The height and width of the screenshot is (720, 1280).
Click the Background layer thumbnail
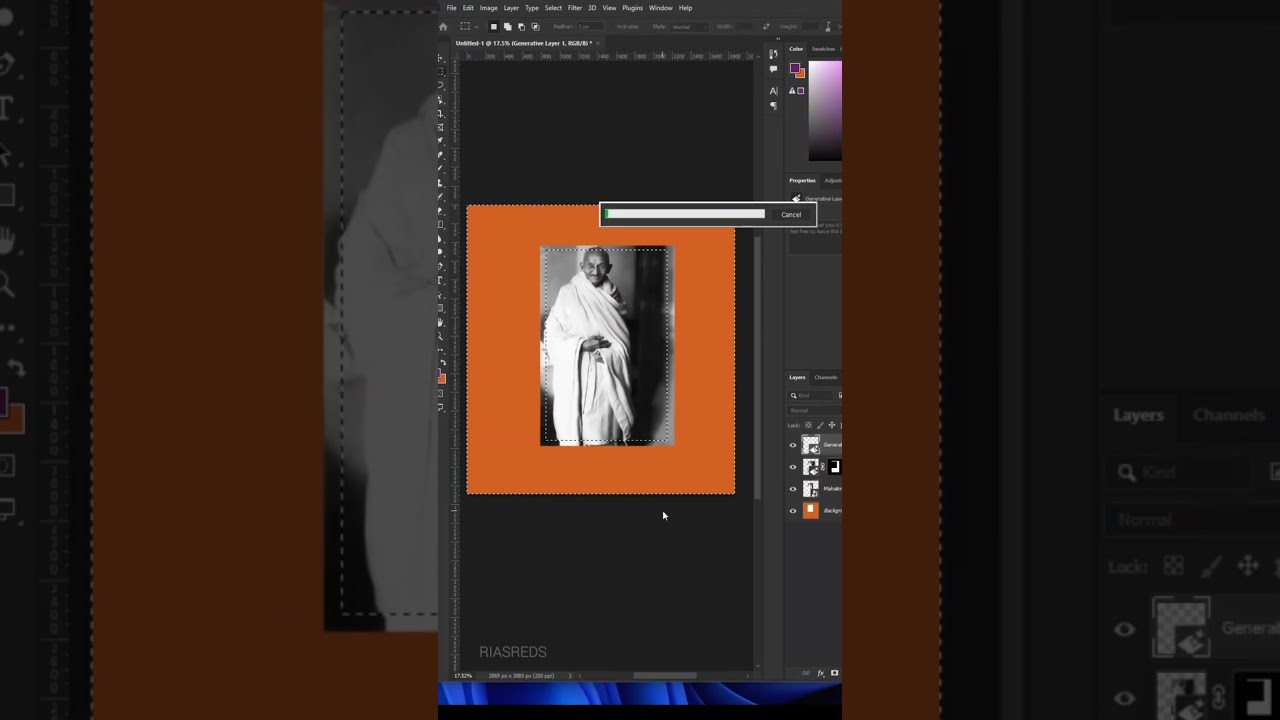tap(811, 511)
